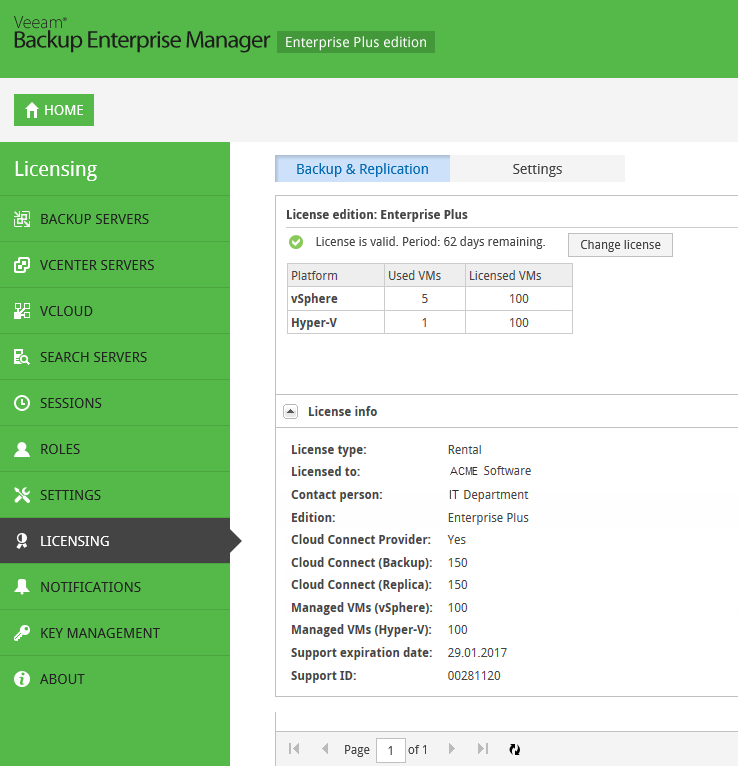Click the Backup Servers sidebar icon
The image size is (738, 766).
tap(22, 219)
